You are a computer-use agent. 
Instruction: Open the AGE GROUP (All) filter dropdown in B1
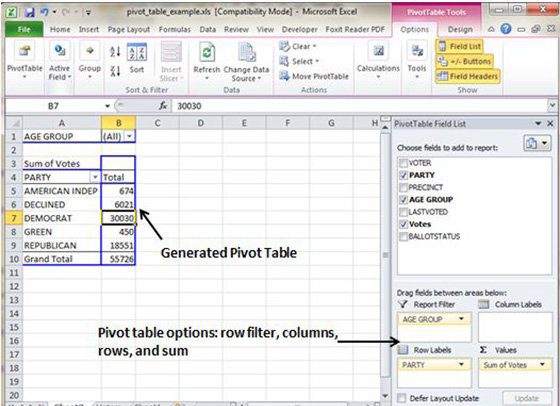point(129,136)
